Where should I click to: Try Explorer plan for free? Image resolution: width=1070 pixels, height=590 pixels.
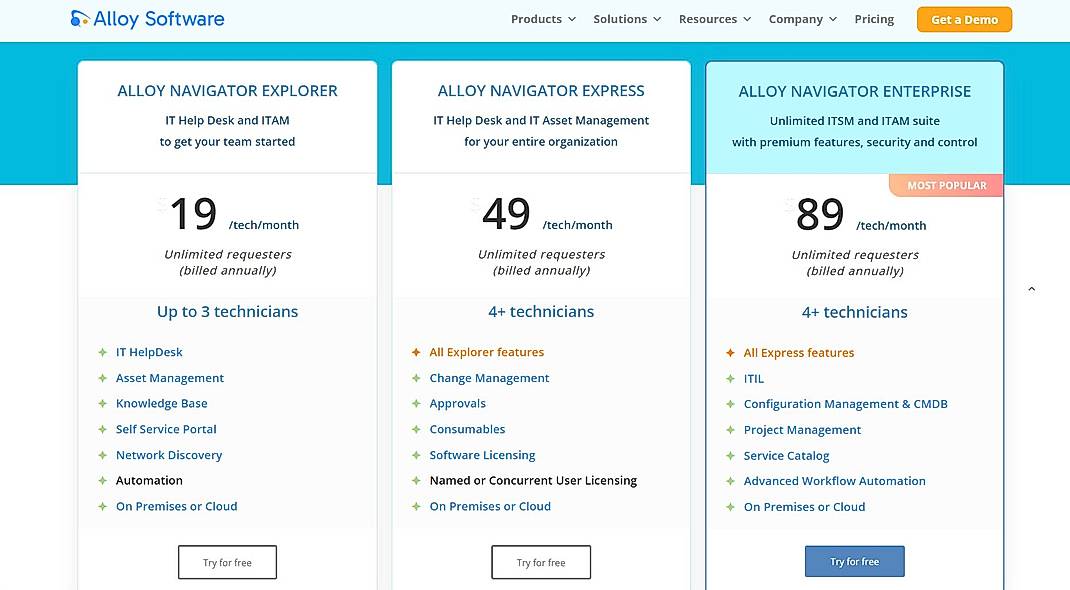coord(227,563)
